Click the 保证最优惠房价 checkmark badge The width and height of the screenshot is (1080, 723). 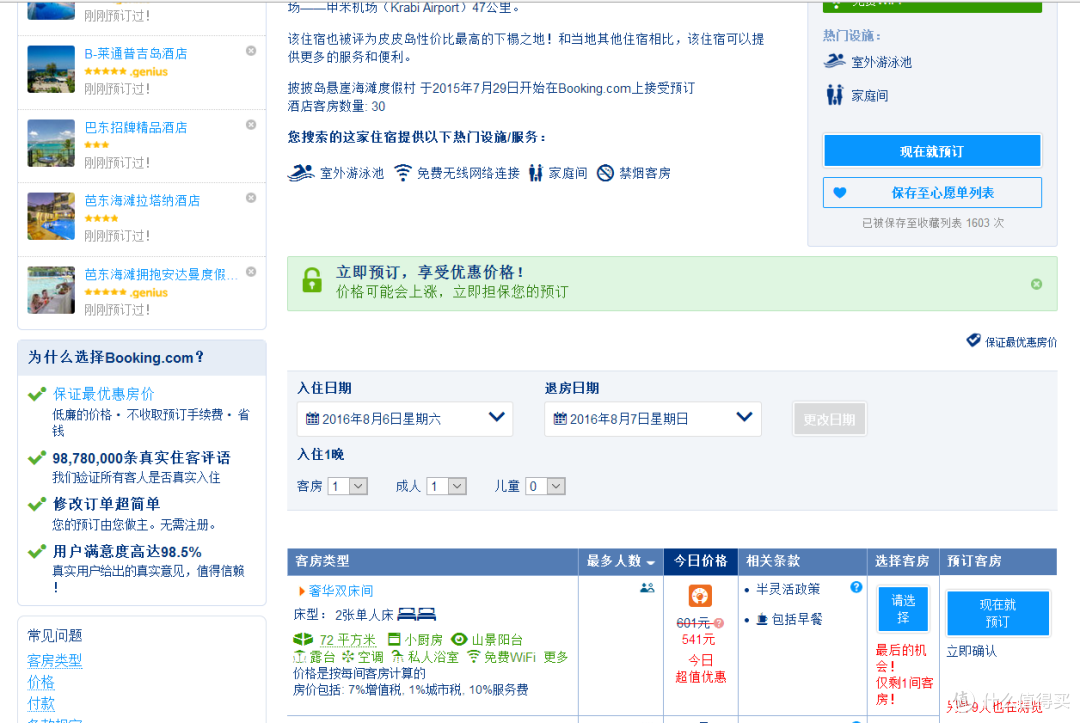pos(973,340)
